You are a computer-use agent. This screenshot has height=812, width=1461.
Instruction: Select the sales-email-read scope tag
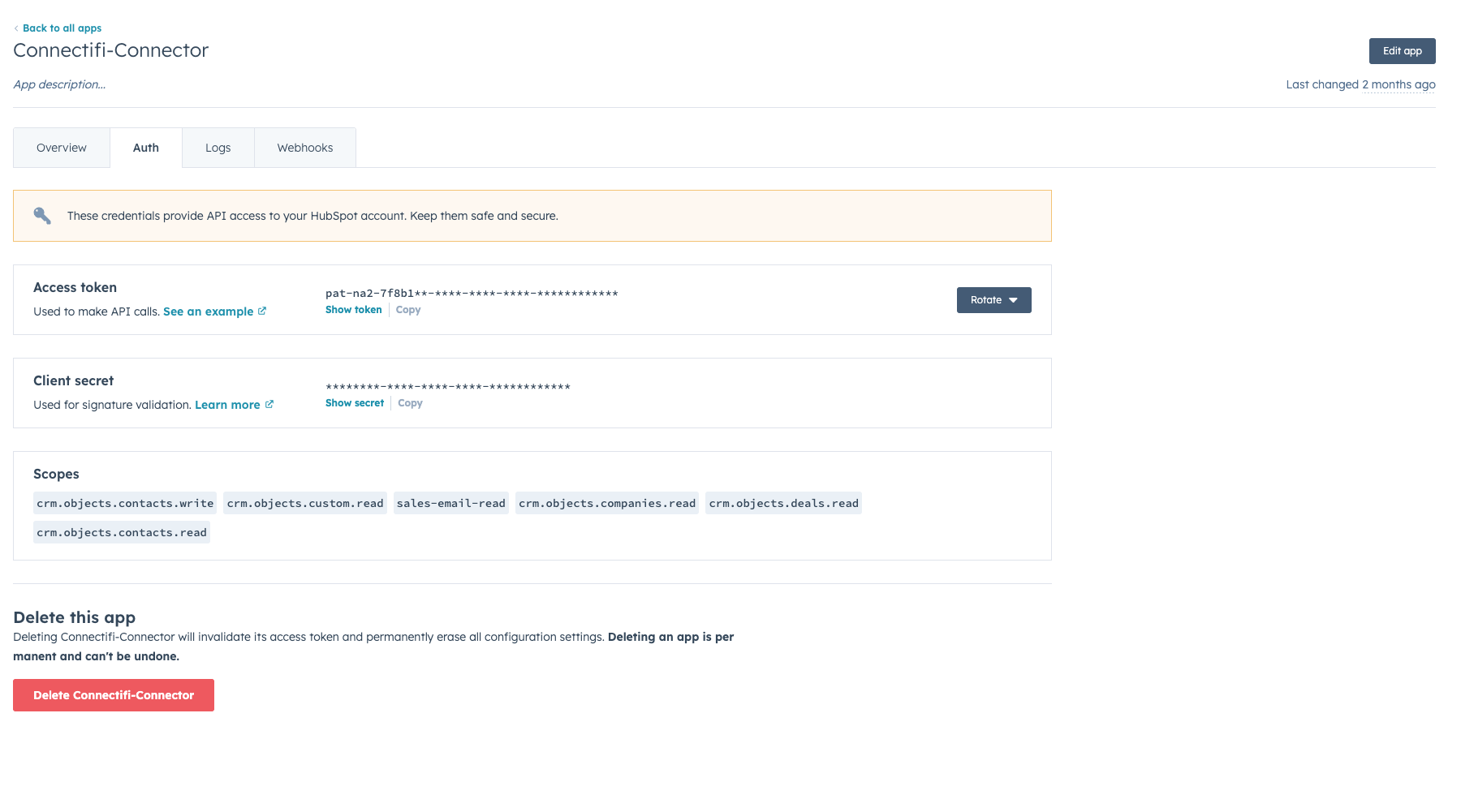(x=451, y=504)
